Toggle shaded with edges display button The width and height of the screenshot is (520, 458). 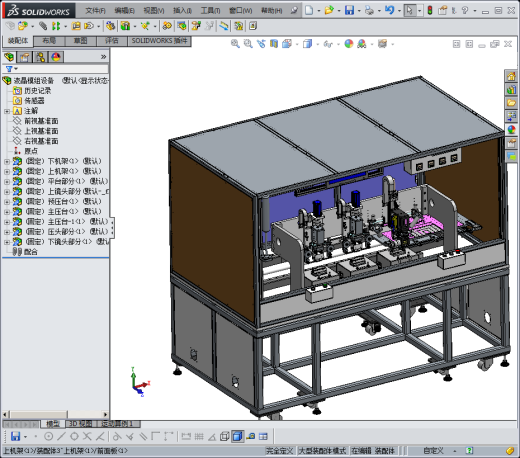[x=238, y=436]
